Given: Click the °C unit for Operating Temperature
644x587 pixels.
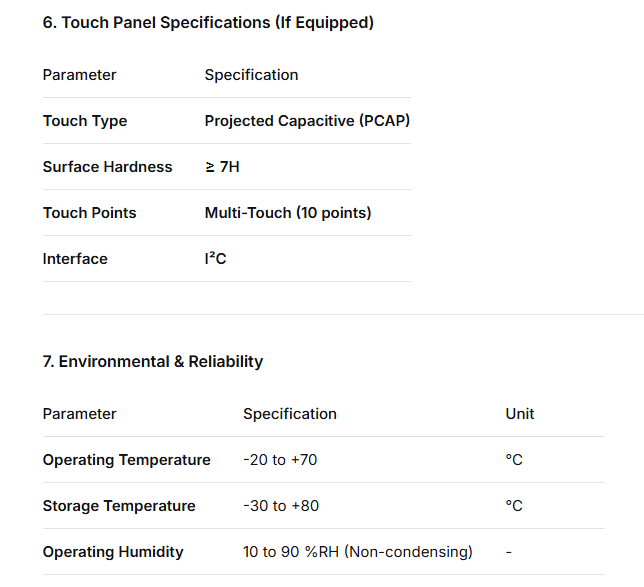Looking at the screenshot, I should (x=514, y=460).
